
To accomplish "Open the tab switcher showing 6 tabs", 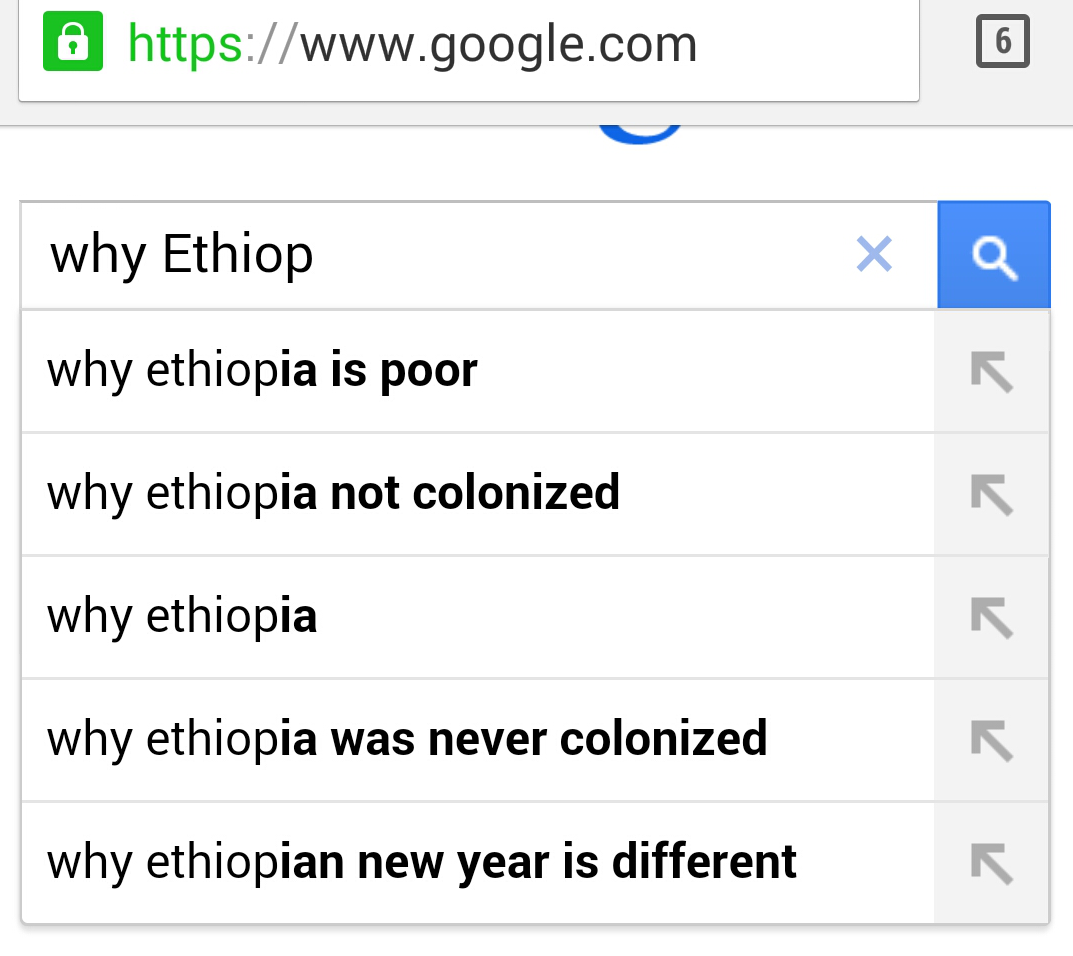I will 1002,41.
